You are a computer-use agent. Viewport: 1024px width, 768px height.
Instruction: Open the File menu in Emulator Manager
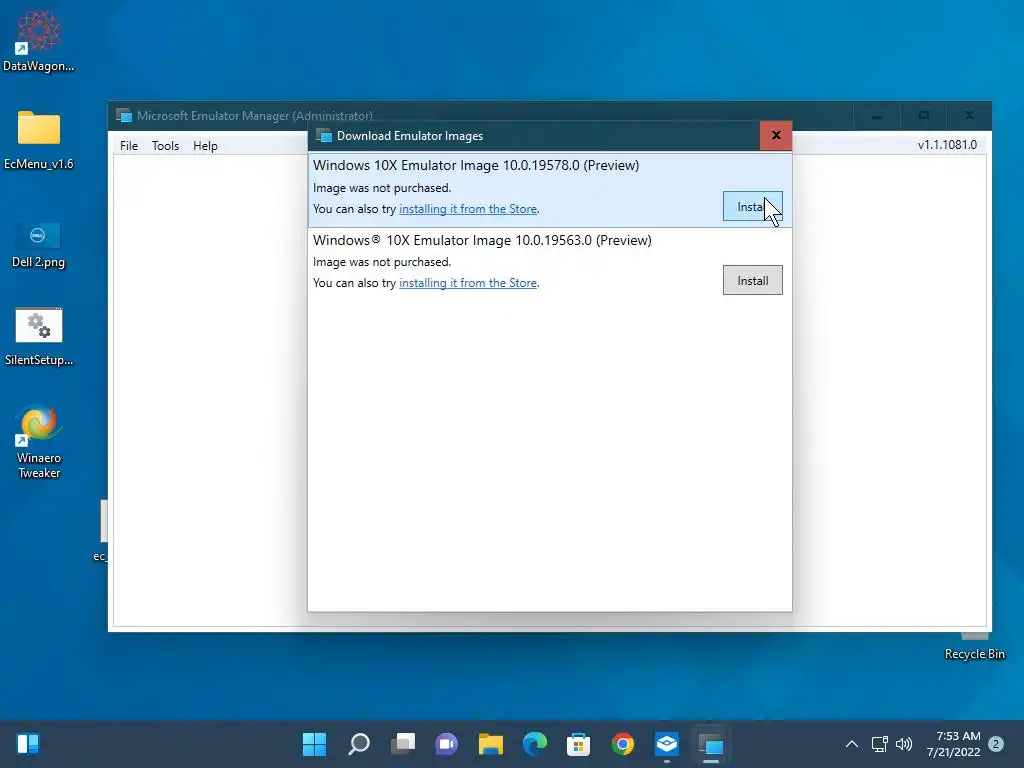pos(129,146)
